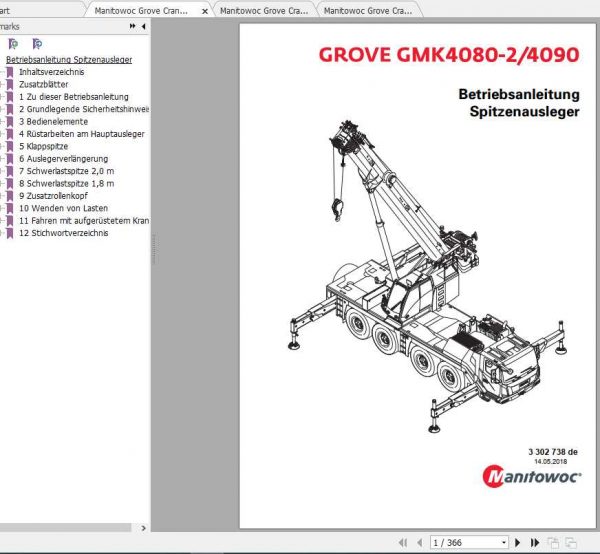Viewport: 600px width, 554px height.
Task: Click the Betriebsanleitung heading on the page
Action: (519, 94)
